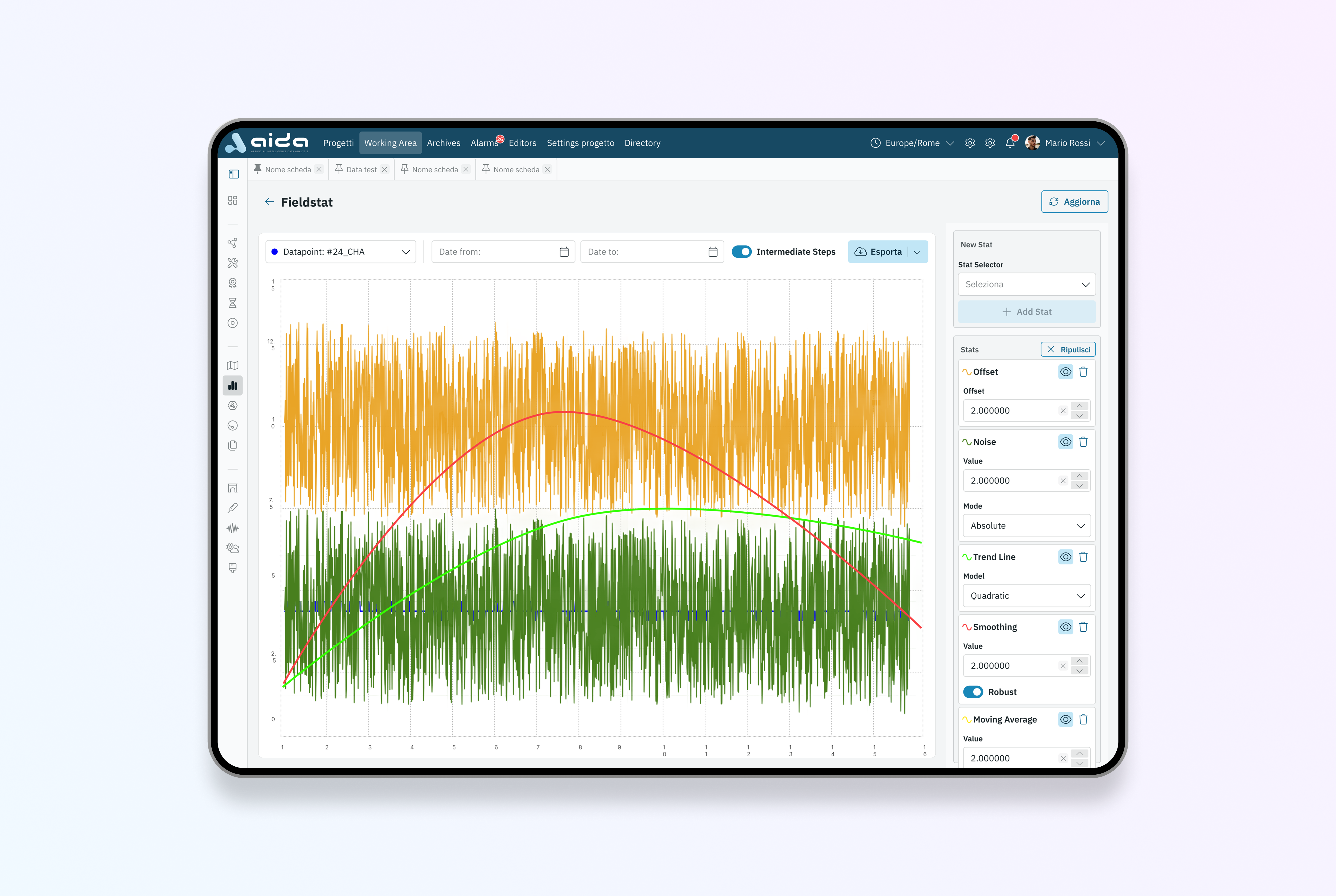Select the bar chart statistics icon in sidebar

click(x=233, y=386)
